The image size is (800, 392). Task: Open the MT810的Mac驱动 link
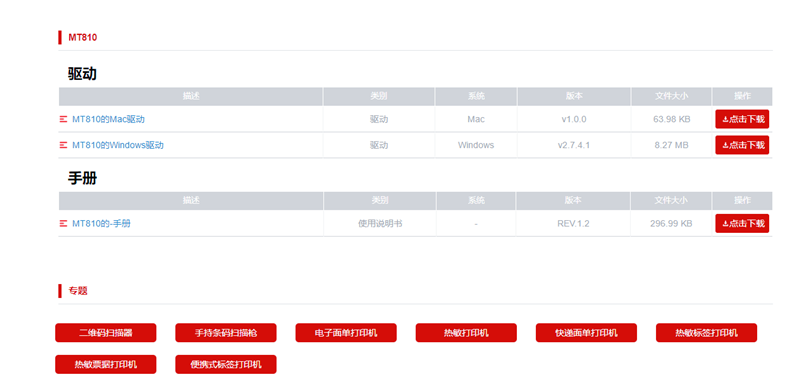coord(108,119)
